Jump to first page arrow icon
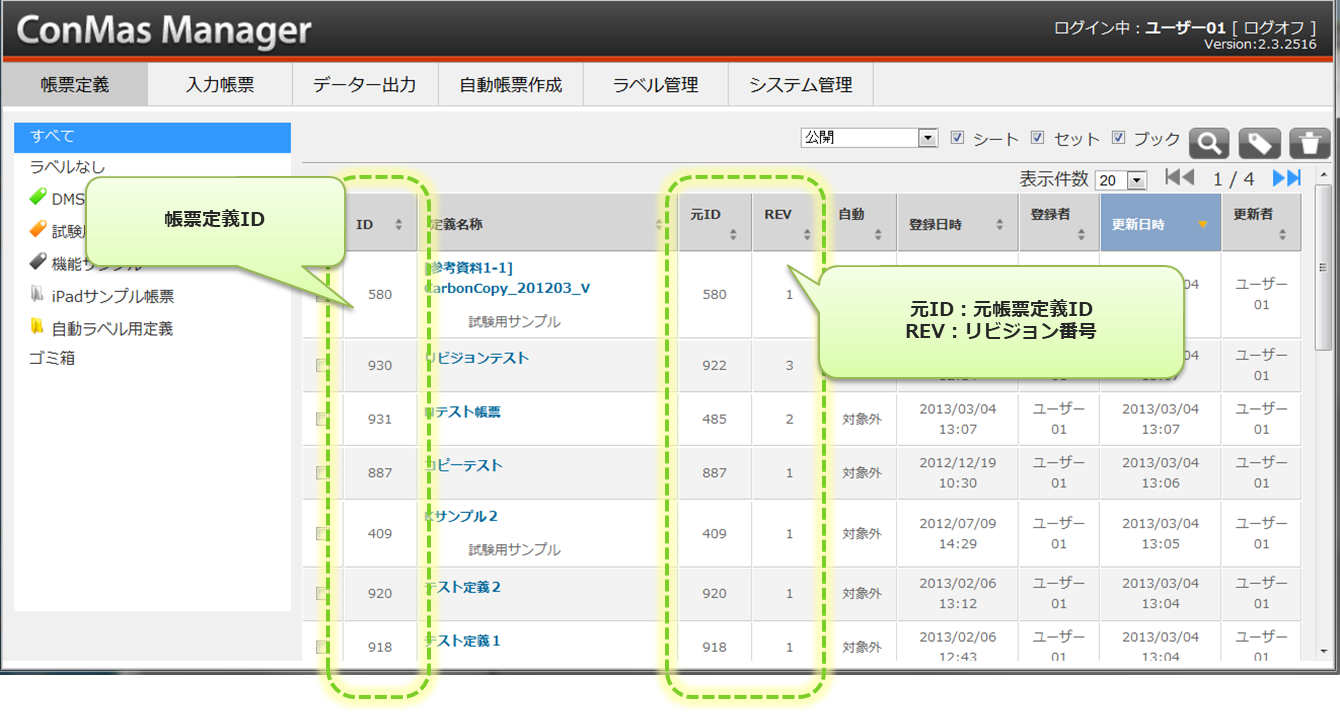Screen dimensions: 1340x716 tap(1179, 178)
